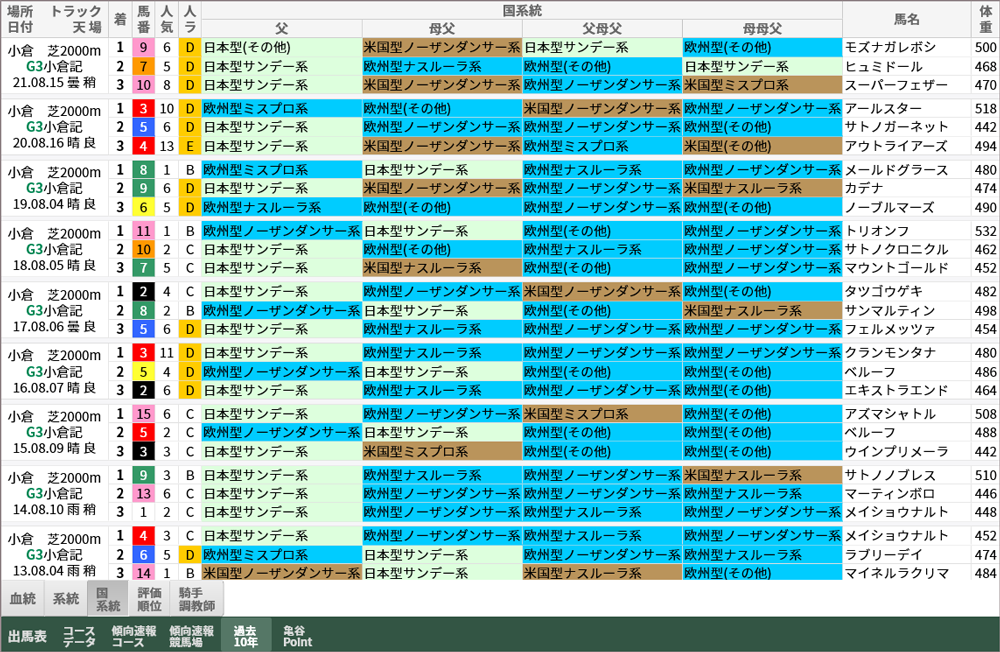Click the 母母父 column header

tap(762, 29)
